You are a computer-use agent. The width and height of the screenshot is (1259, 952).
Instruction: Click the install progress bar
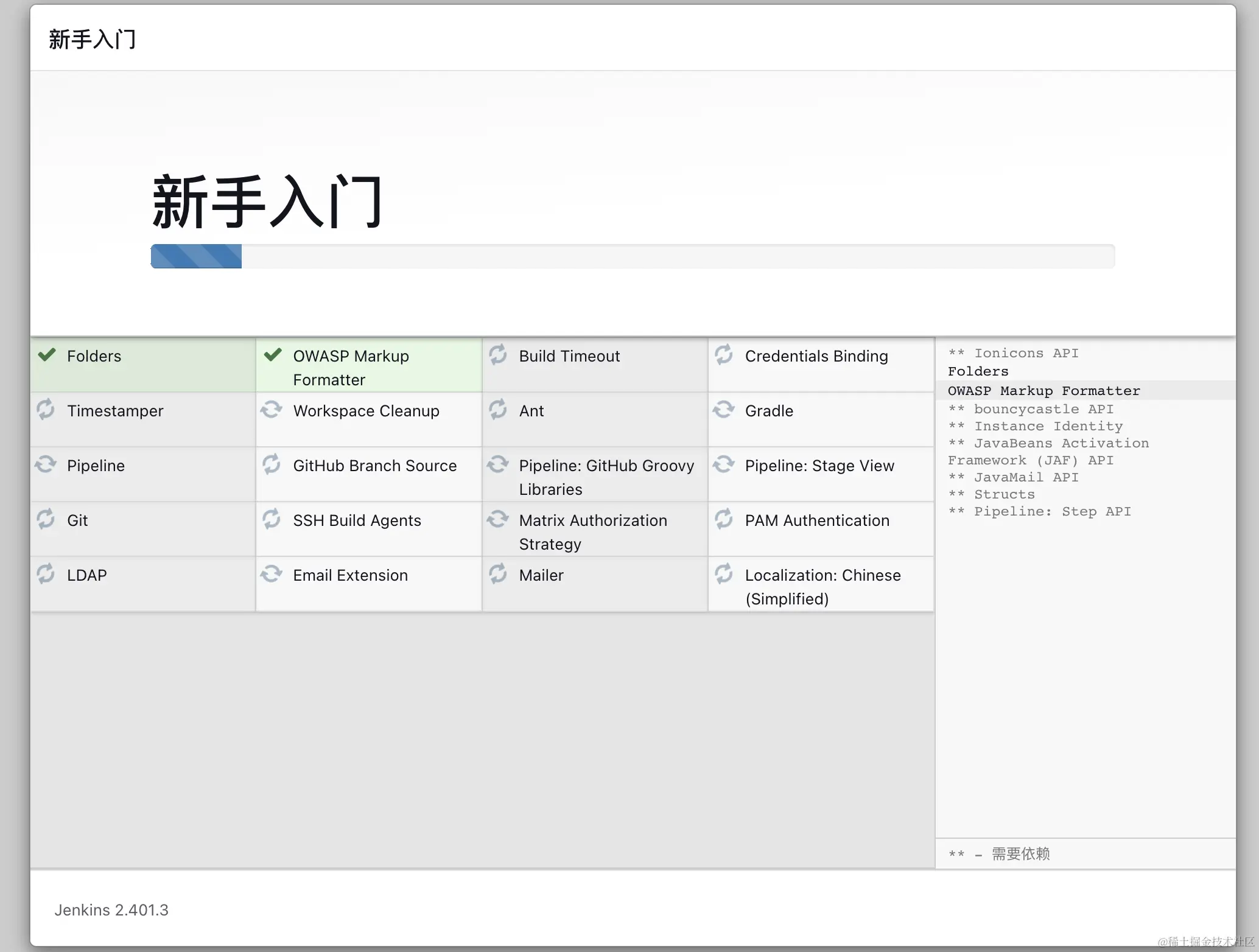coord(632,256)
